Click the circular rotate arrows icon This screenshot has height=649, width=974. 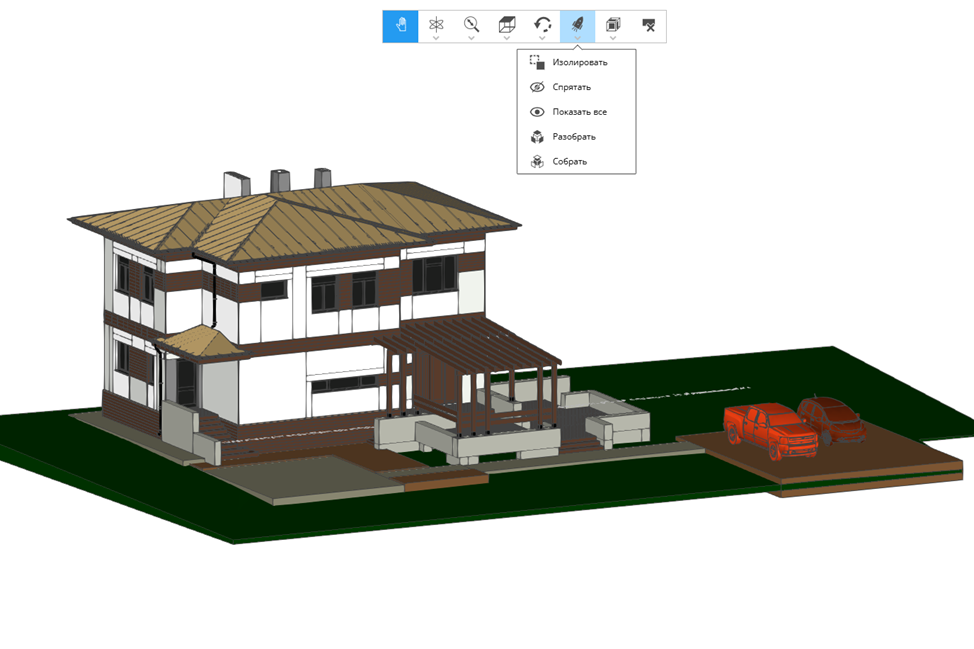[542, 24]
